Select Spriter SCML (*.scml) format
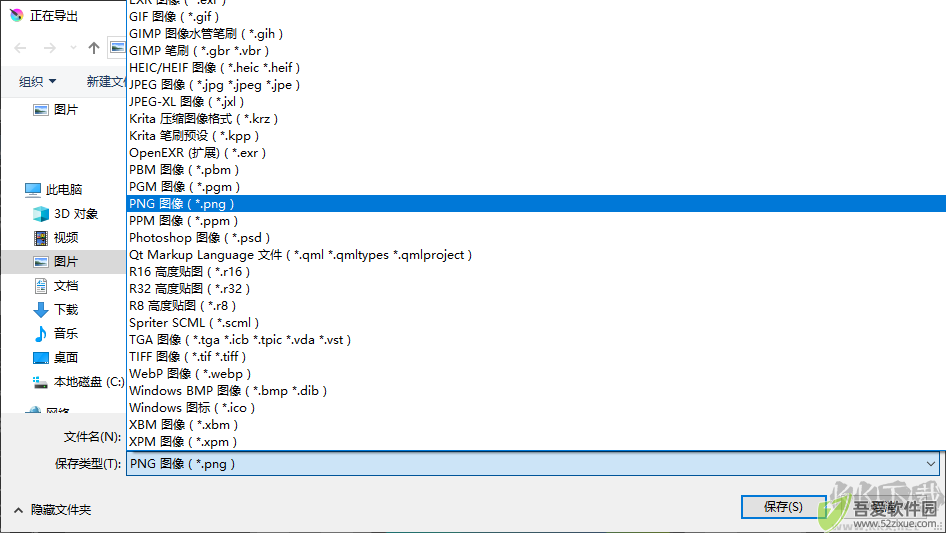 (536, 323)
